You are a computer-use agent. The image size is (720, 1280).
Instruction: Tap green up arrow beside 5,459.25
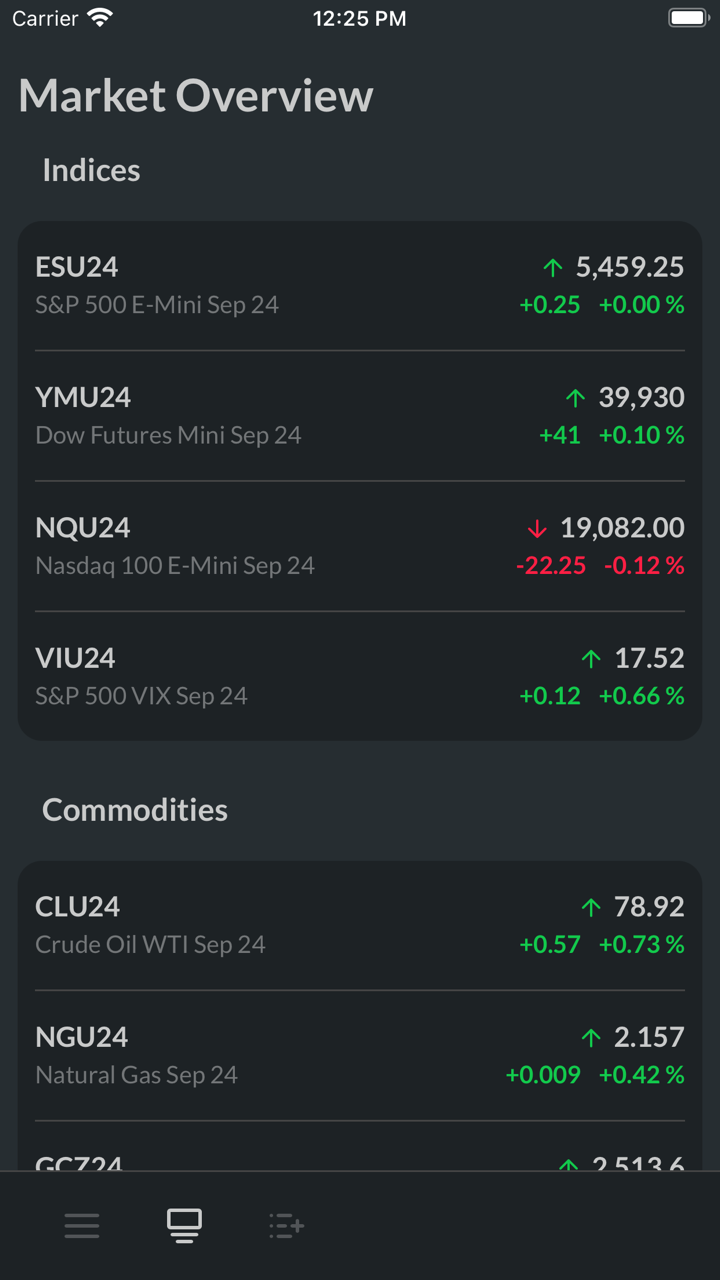tap(553, 267)
